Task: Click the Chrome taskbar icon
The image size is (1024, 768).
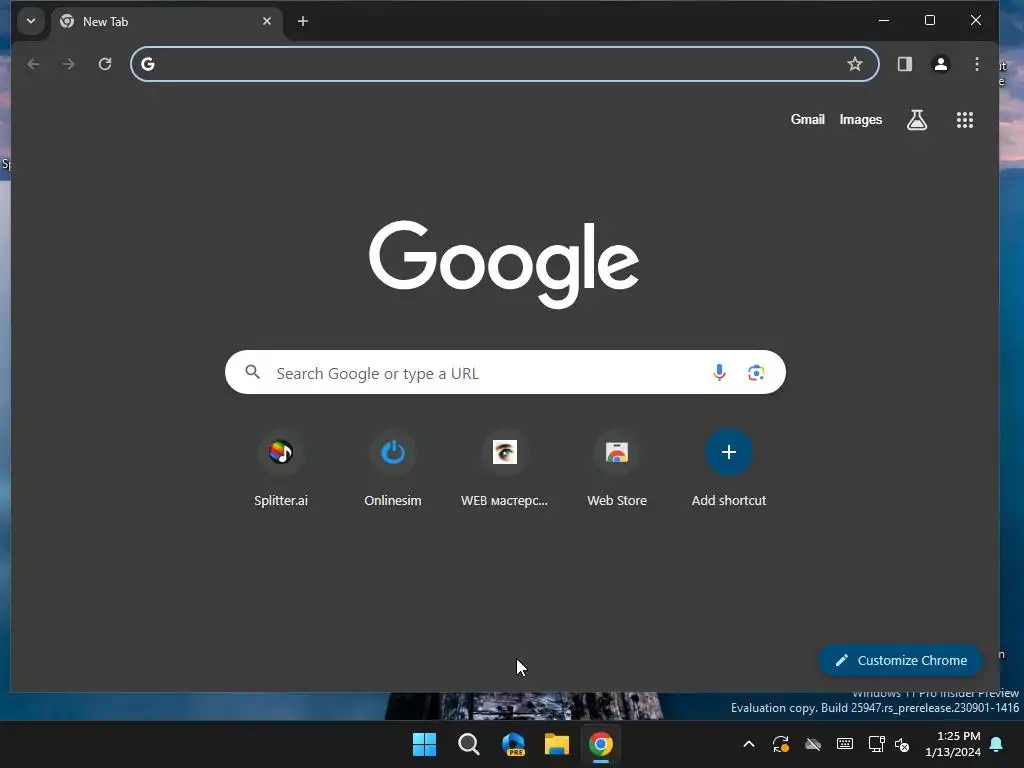Action: (x=601, y=744)
